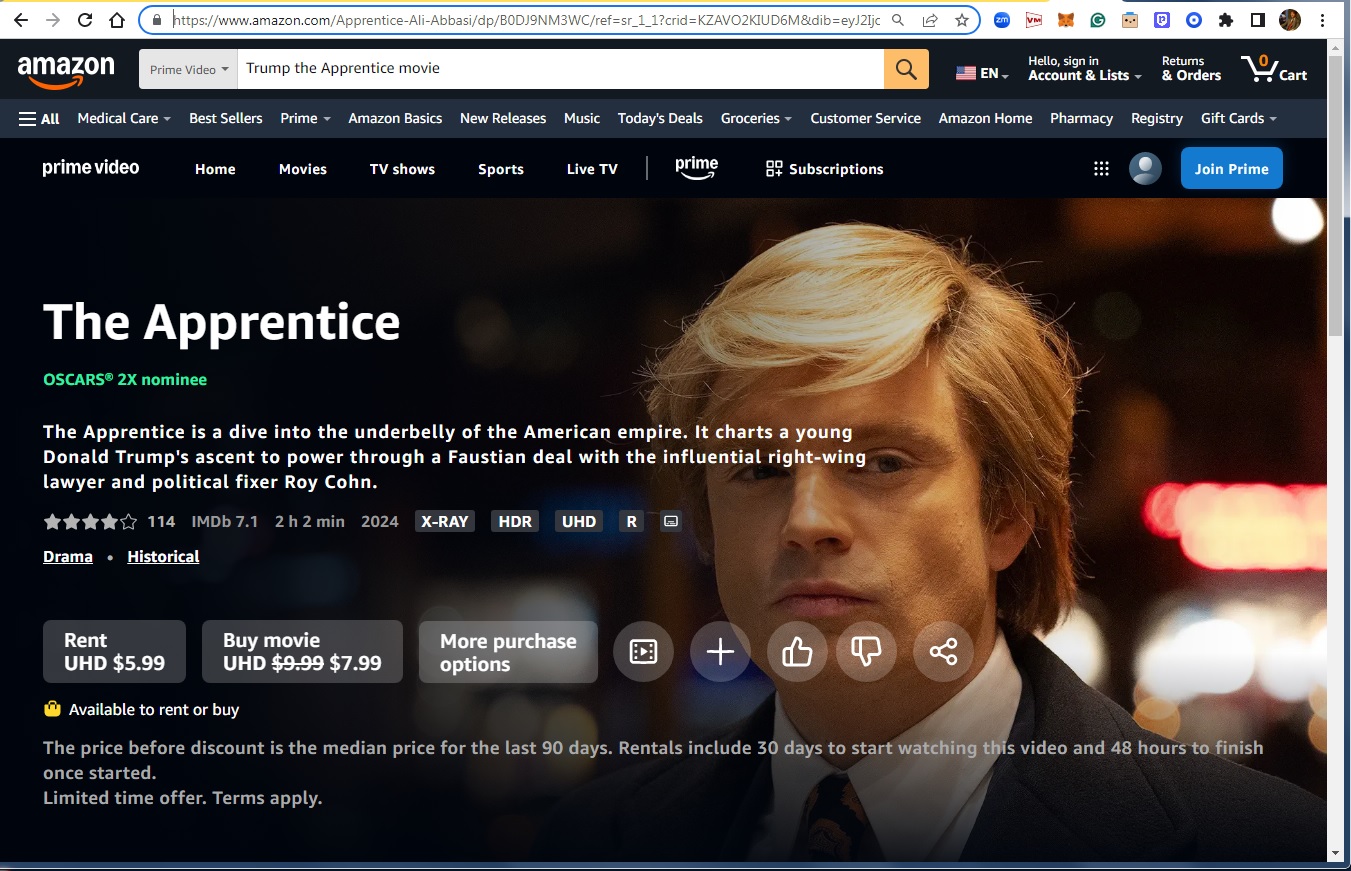
Task: Open the browser extensions puzzle icon
Action: coord(1226,19)
